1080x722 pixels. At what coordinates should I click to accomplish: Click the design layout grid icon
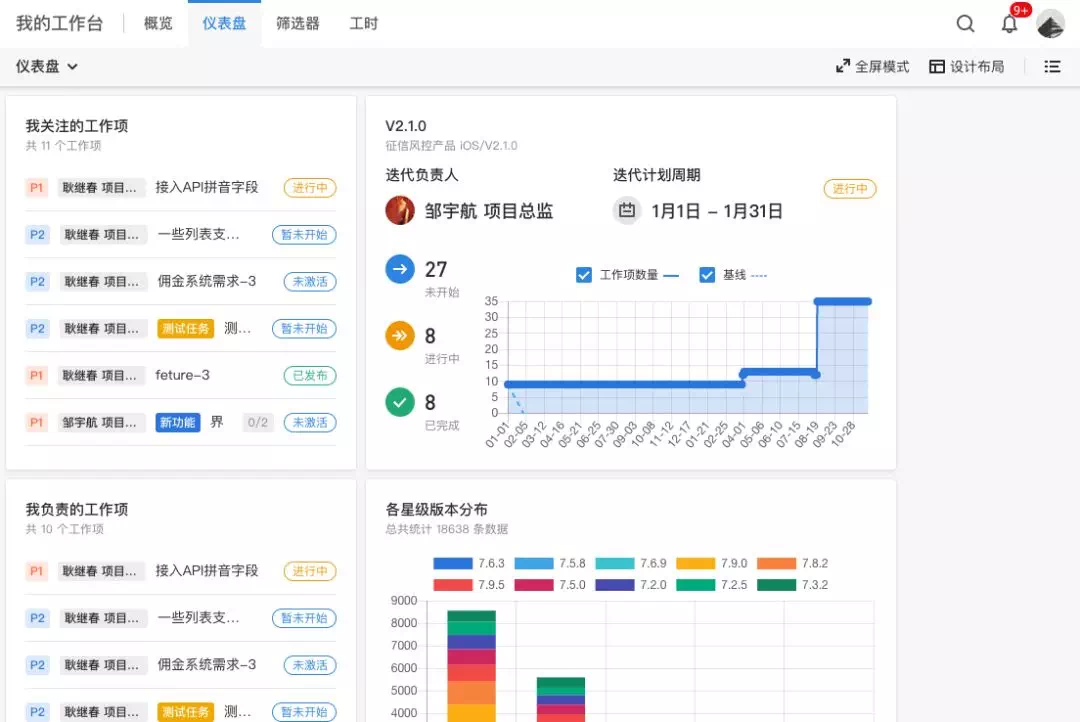[936, 66]
